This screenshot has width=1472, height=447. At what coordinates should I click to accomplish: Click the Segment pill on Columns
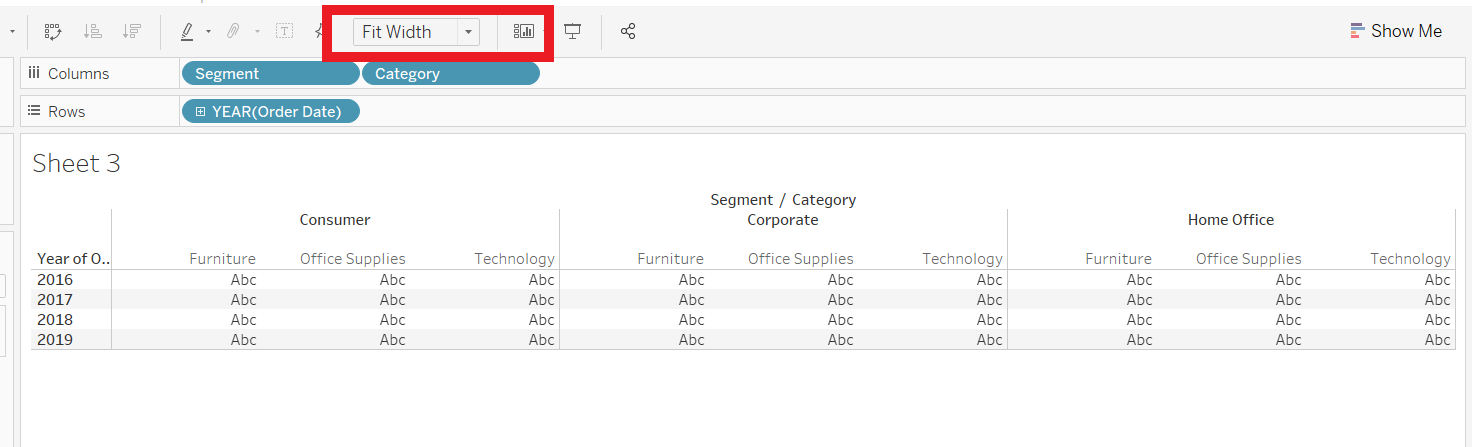click(270, 73)
